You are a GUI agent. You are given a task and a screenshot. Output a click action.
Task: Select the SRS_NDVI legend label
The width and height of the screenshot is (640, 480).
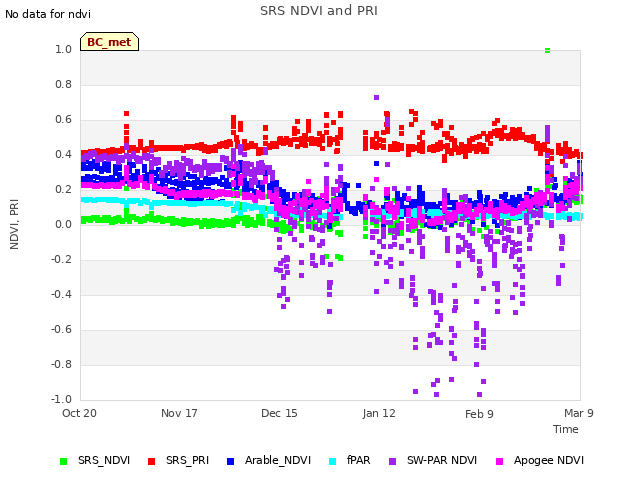tap(104, 460)
